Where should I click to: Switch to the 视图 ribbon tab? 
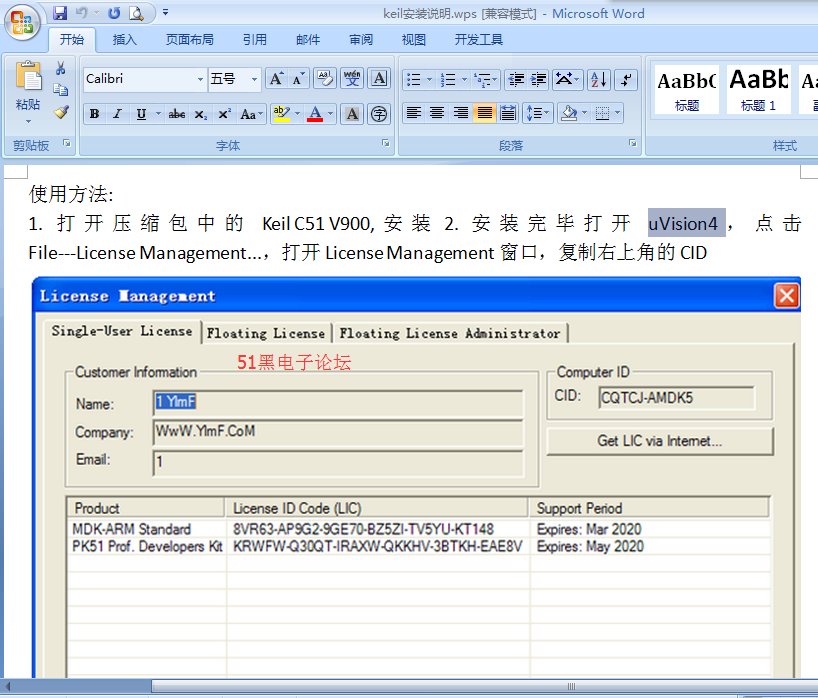pyautogui.click(x=414, y=40)
